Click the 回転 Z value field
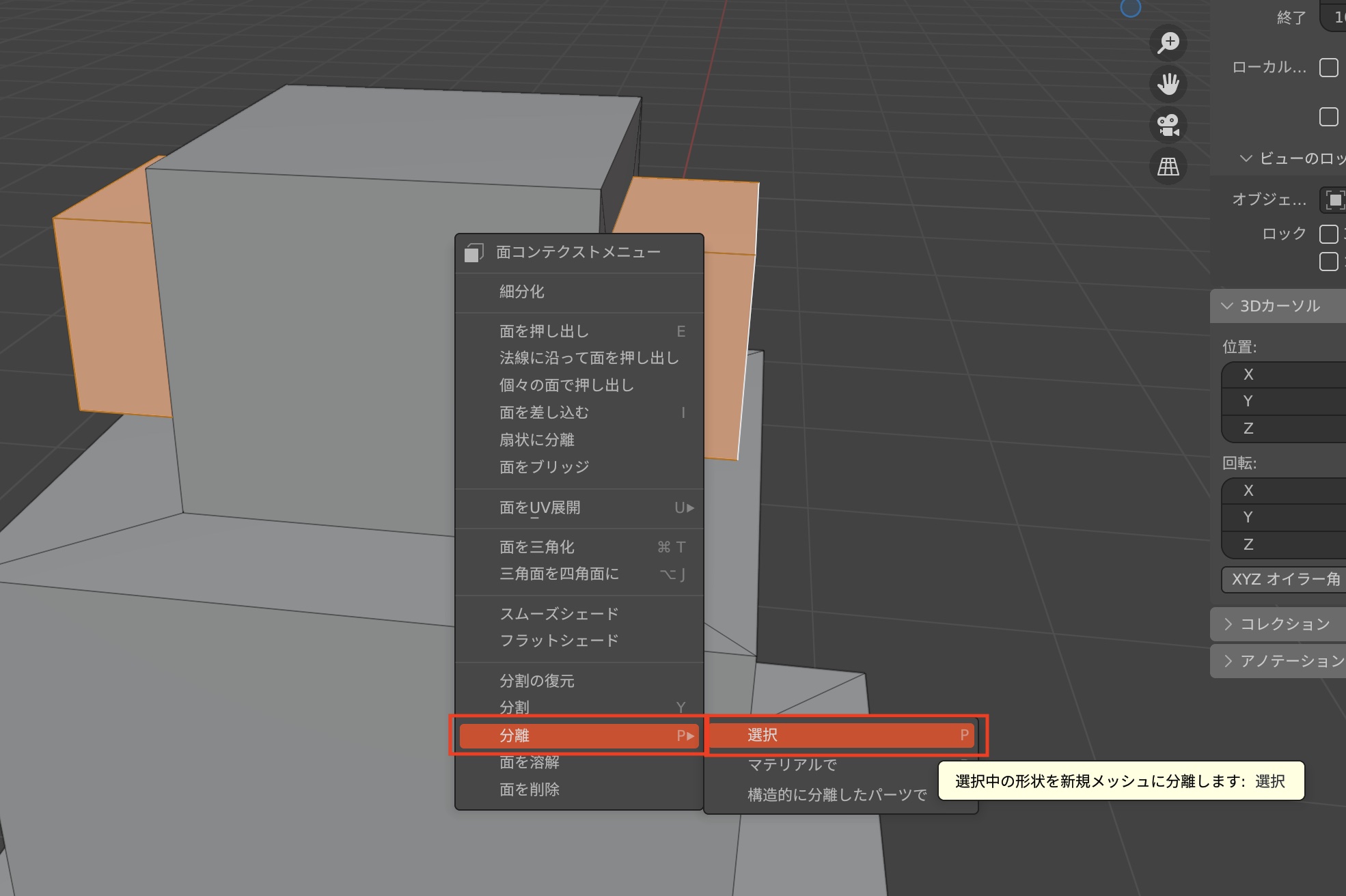This screenshot has width=1346, height=896. click(1291, 544)
